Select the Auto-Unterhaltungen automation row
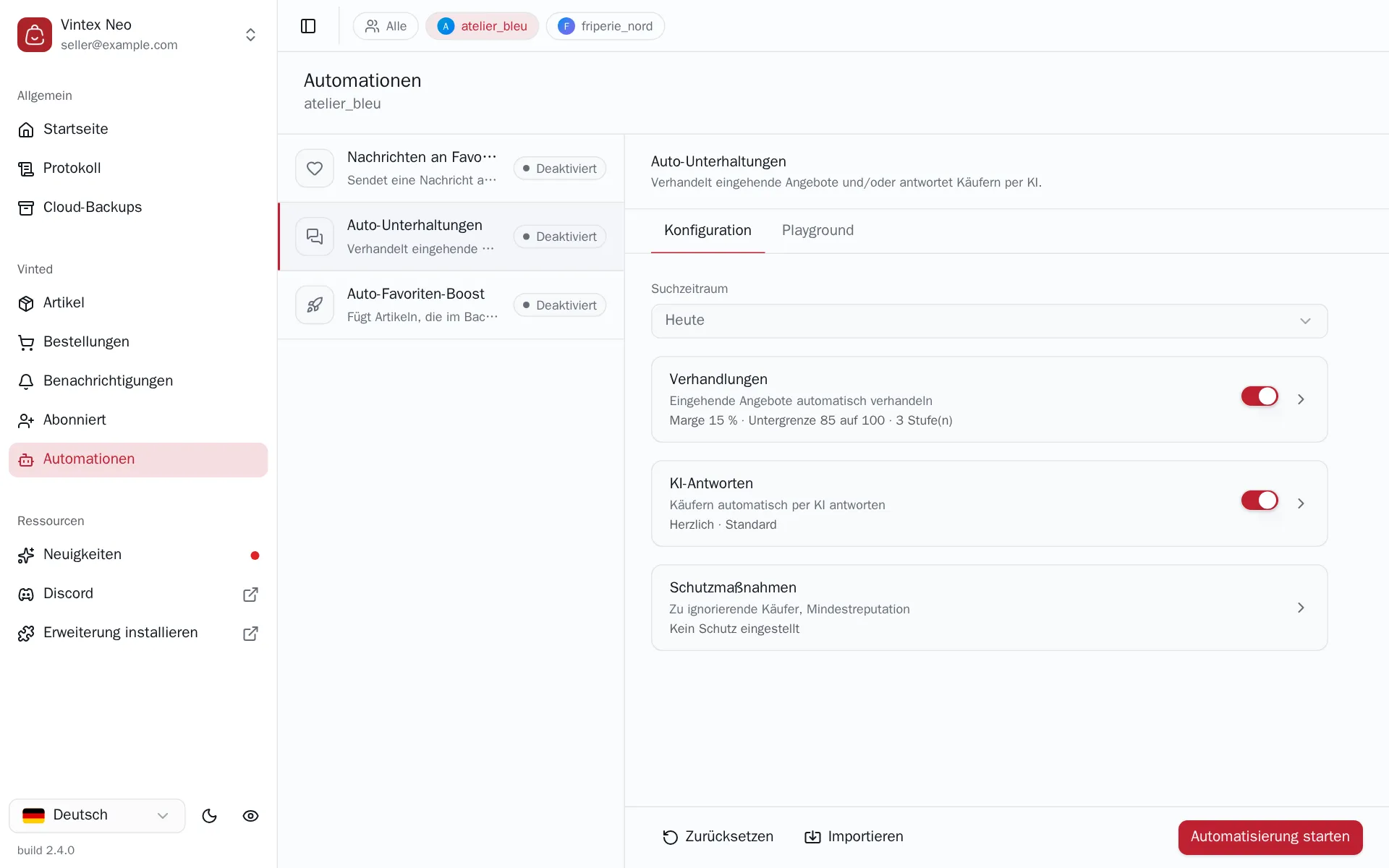 click(x=451, y=237)
